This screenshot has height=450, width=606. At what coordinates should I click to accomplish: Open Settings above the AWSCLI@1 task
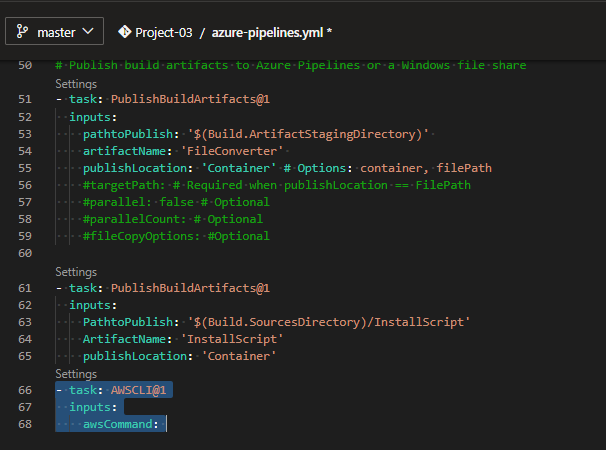tap(76, 373)
